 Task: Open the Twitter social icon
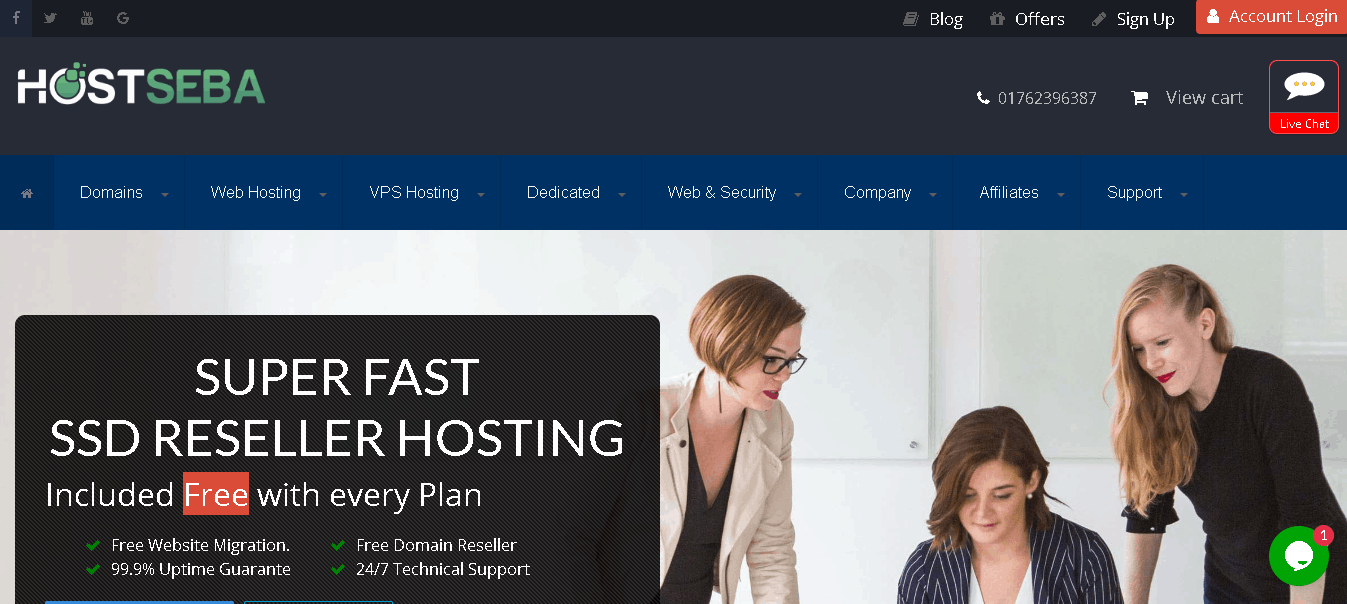click(x=50, y=18)
